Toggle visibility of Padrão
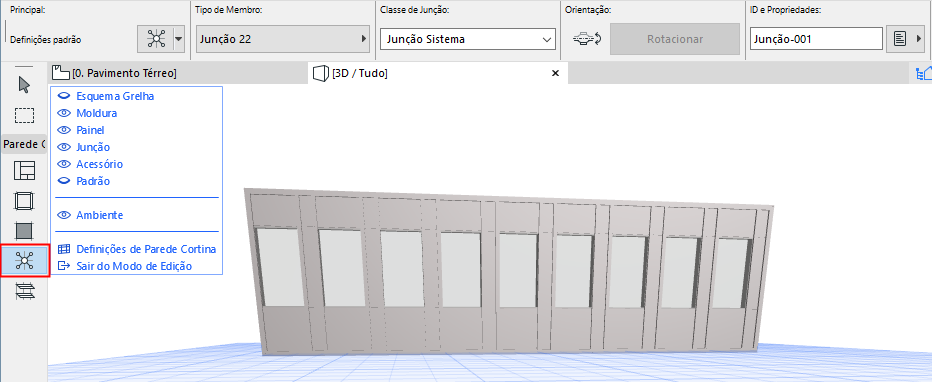The image size is (932, 382). (64, 181)
